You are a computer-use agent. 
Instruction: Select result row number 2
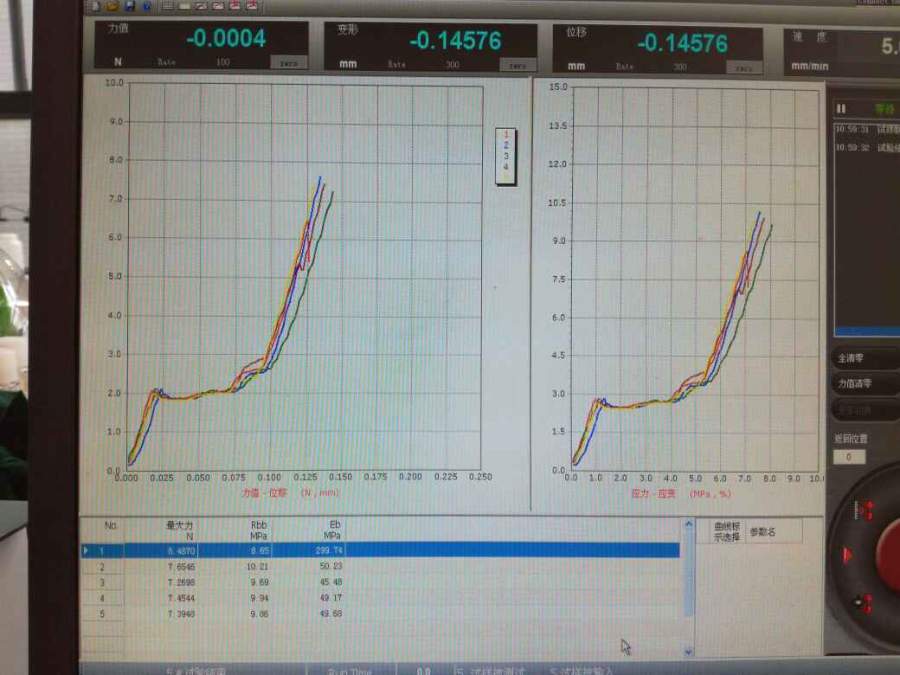coord(380,567)
